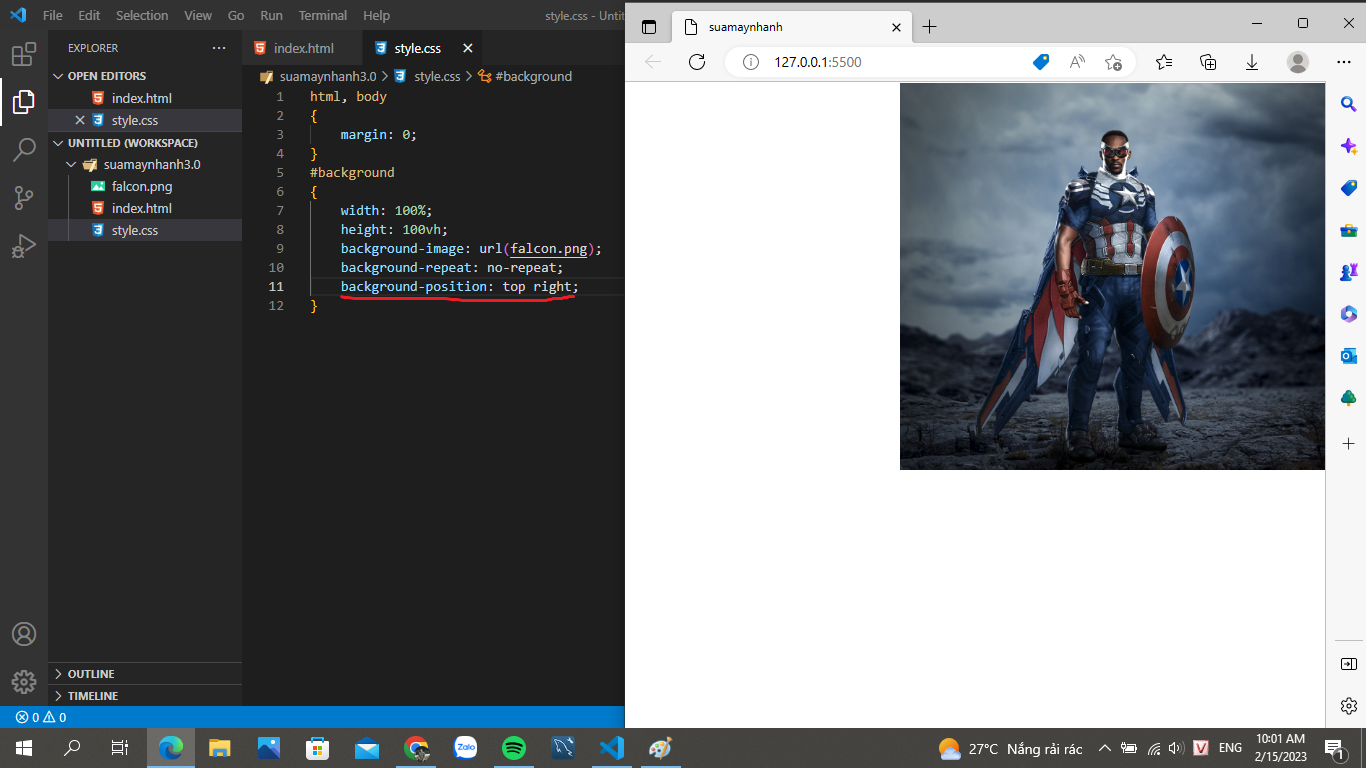Add a site to Edge sidebar
The width and height of the screenshot is (1366, 768).
[1348, 443]
